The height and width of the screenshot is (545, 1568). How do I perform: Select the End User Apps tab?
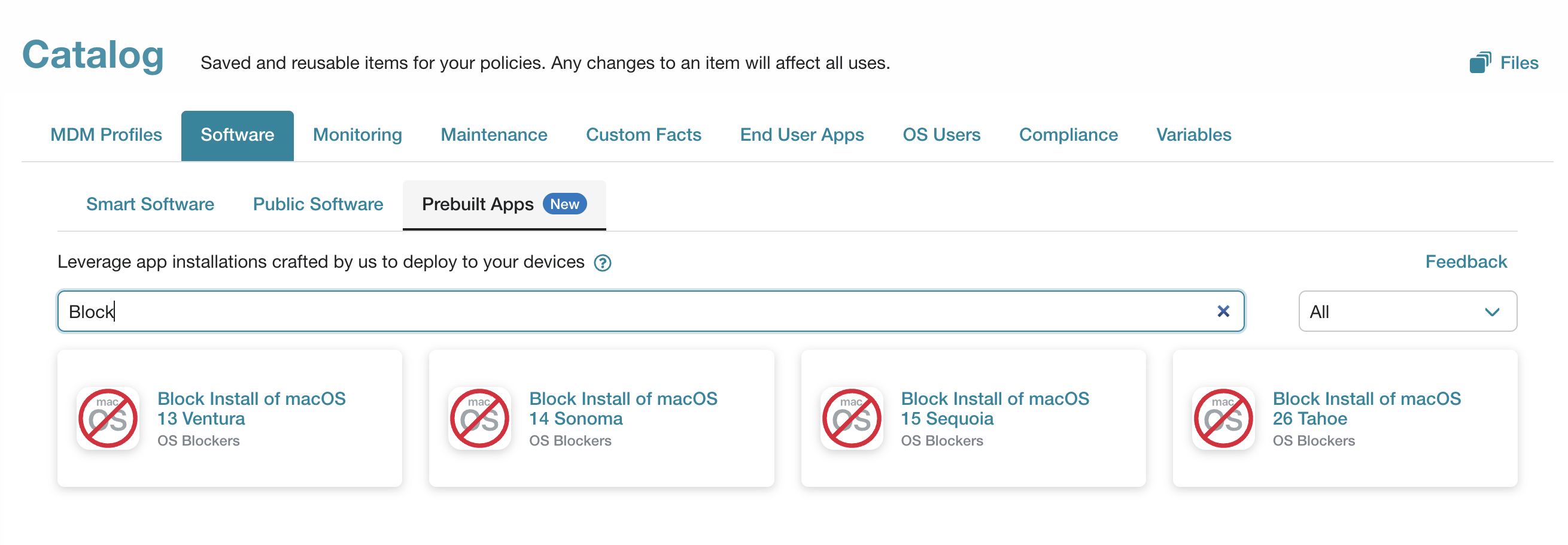pyautogui.click(x=801, y=135)
